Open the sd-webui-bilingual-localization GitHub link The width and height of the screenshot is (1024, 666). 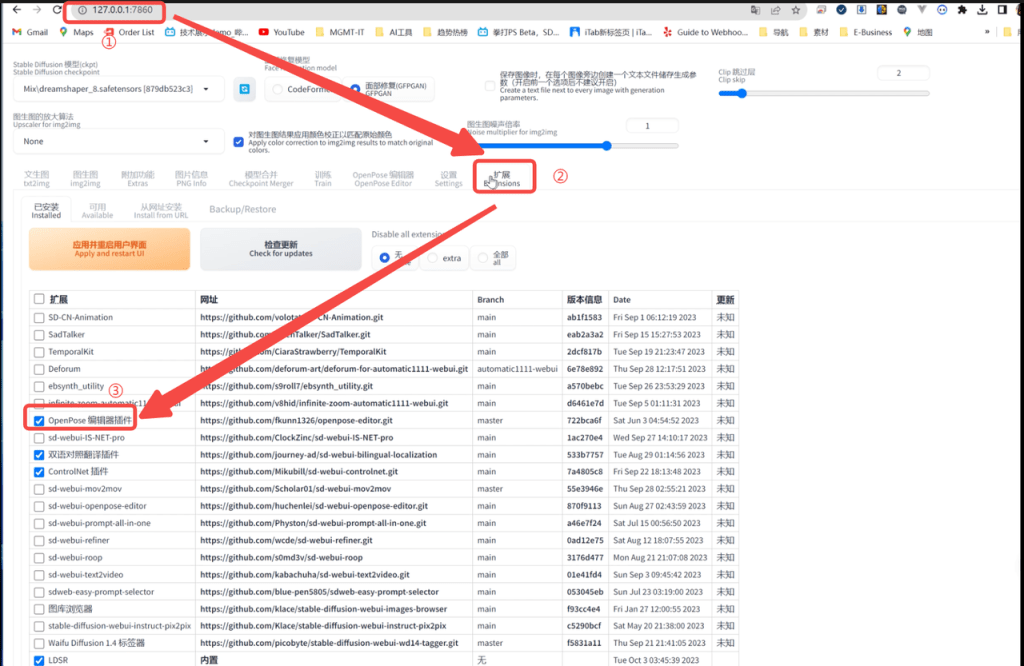pos(319,454)
